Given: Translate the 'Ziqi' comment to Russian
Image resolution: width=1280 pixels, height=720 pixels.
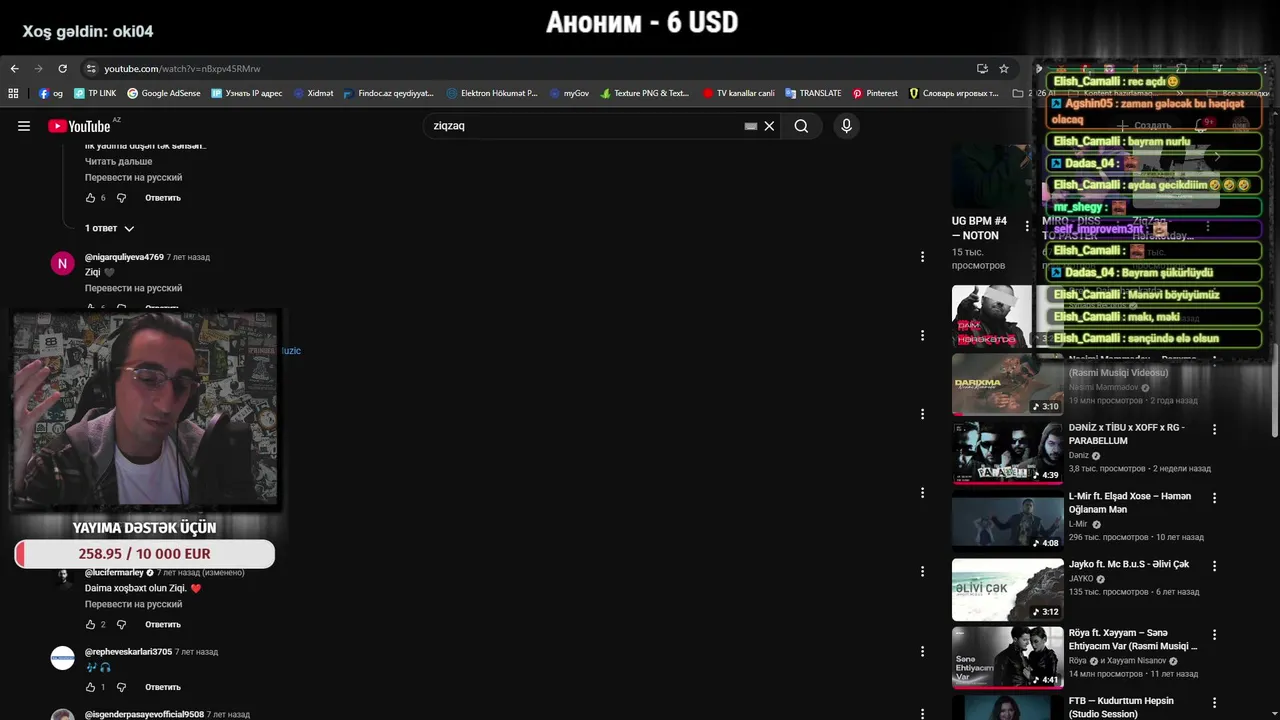Looking at the screenshot, I should [133, 288].
